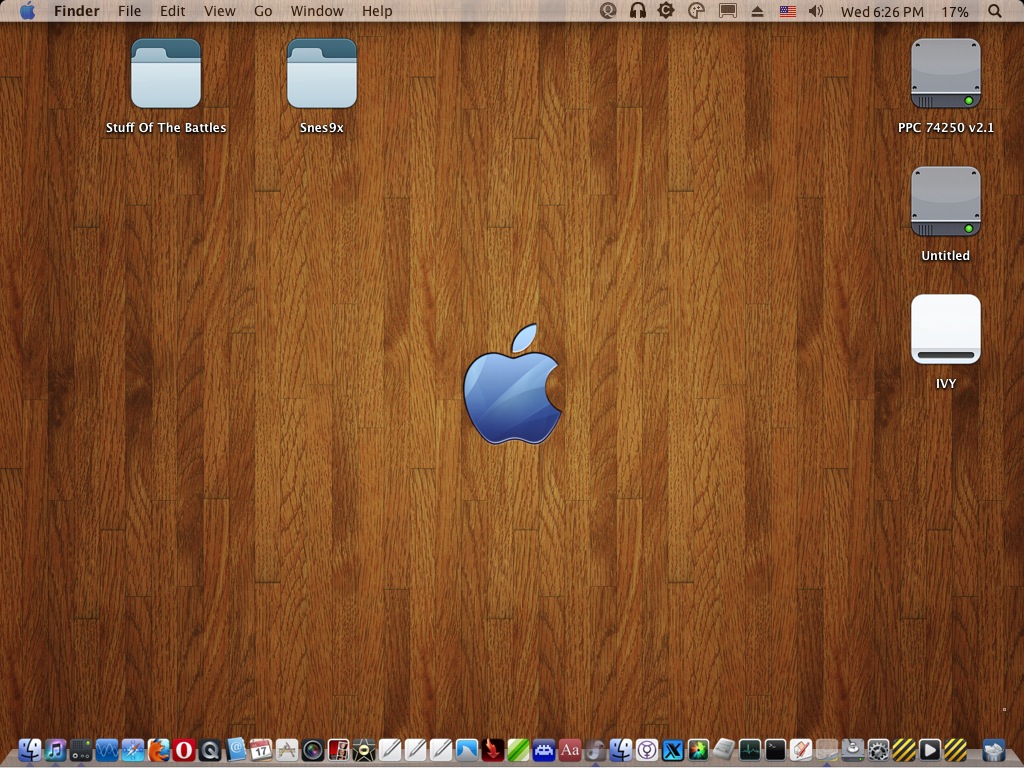The image size is (1024, 768).
Task: Open System Preferences gear in Dock
Action: (878, 750)
